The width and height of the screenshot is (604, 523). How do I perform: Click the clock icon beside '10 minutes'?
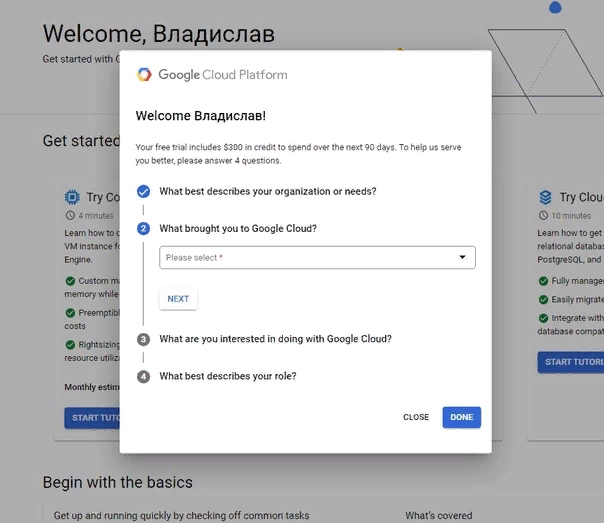543,215
